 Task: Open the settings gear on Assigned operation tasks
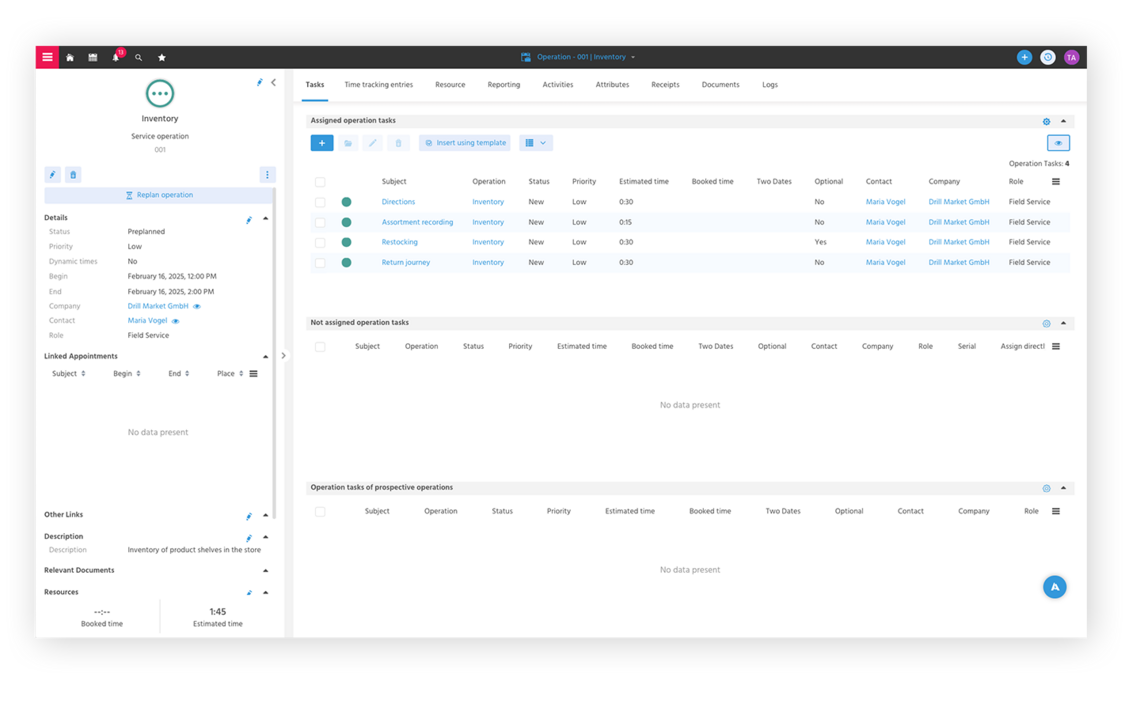[1046, 120]
